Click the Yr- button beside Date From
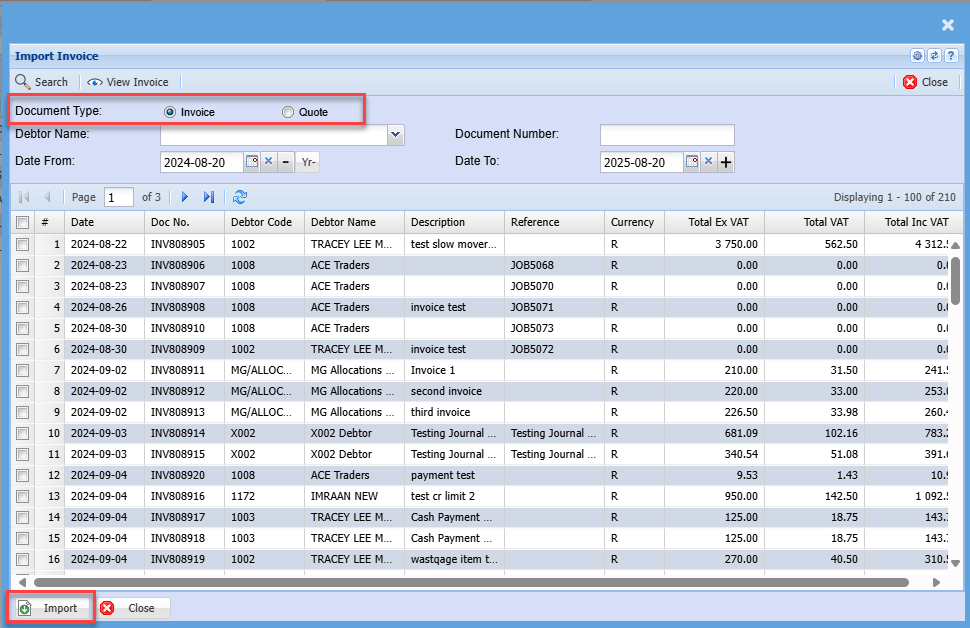The image size is (970, 628). (308, 162)
